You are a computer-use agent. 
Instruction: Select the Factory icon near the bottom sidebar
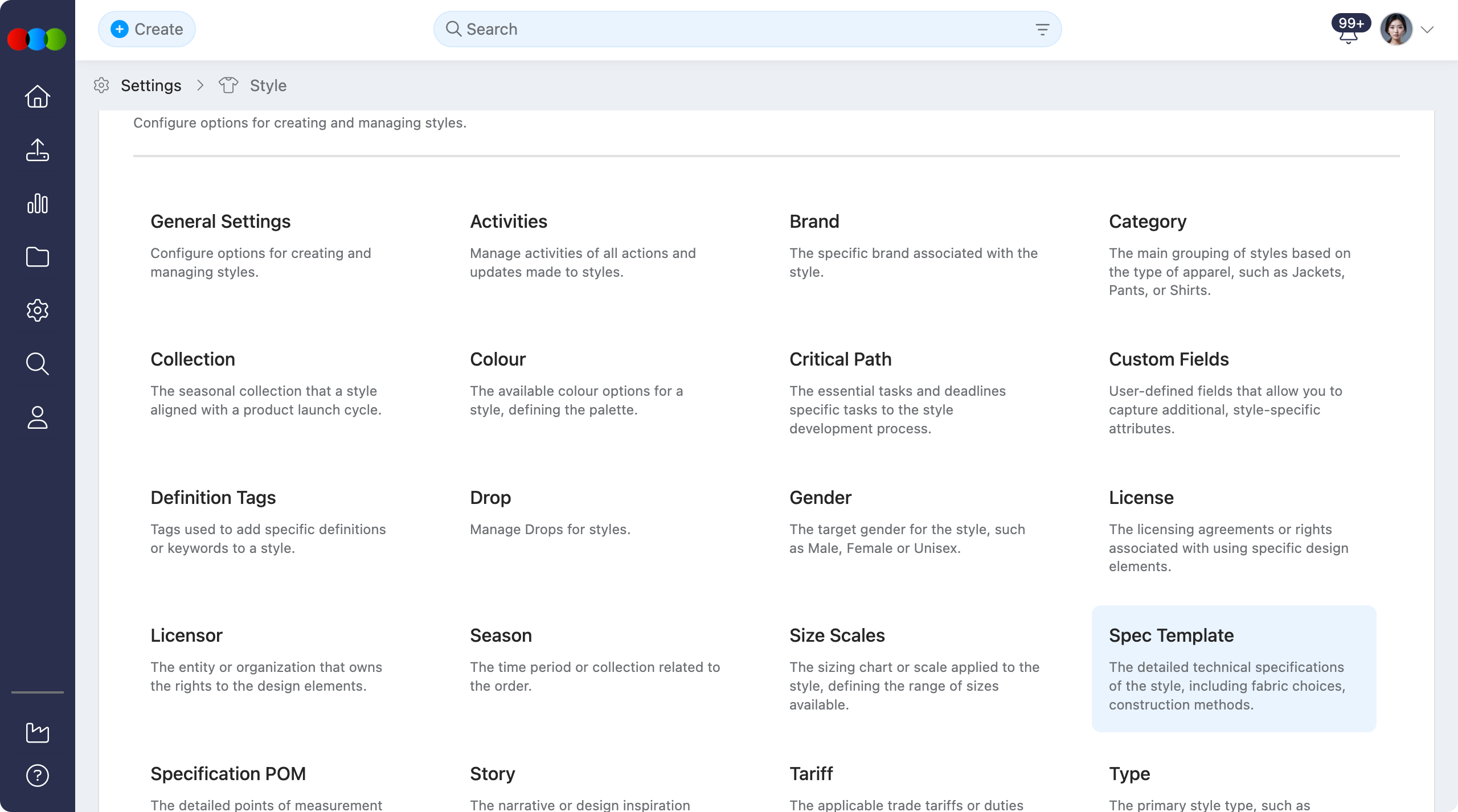click(37, 733)
